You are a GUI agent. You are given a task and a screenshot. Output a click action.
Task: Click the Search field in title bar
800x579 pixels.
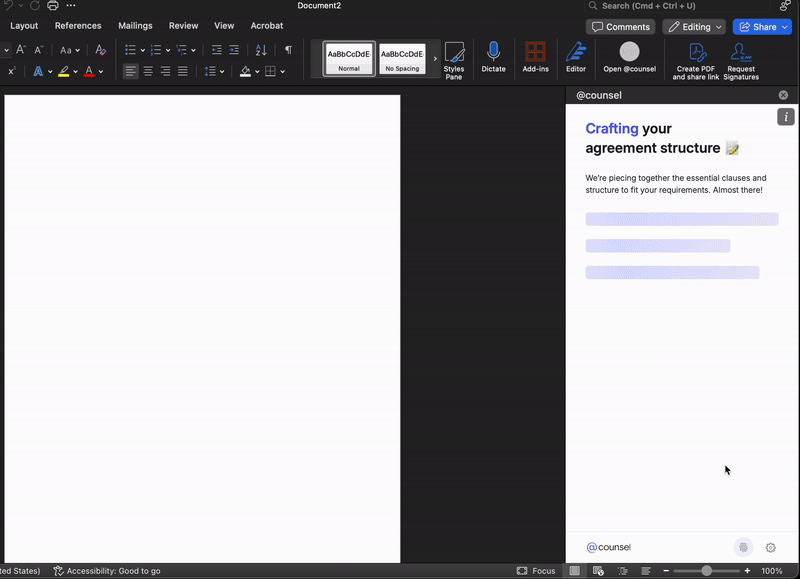pos(677,6)
